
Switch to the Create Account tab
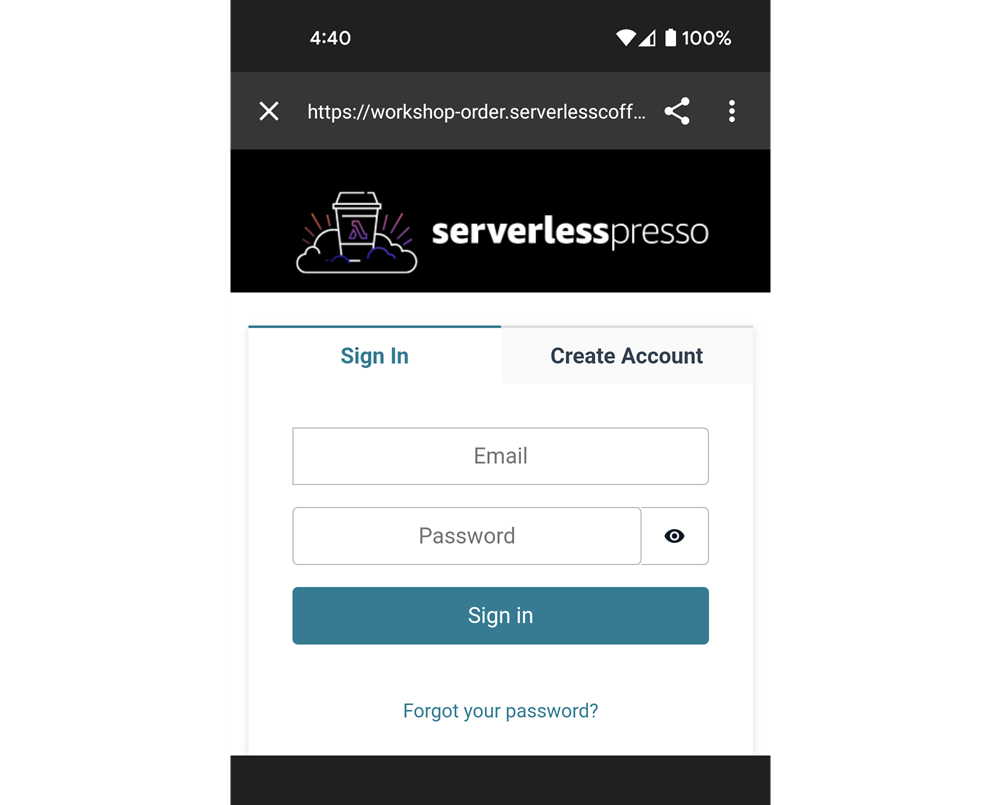627,355
